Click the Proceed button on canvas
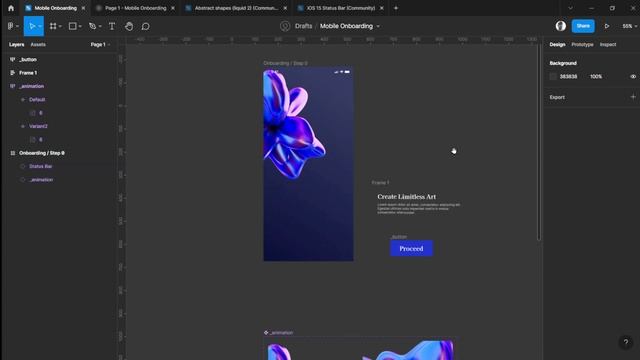This screenshot has width=640, height=360. point(411,248)
